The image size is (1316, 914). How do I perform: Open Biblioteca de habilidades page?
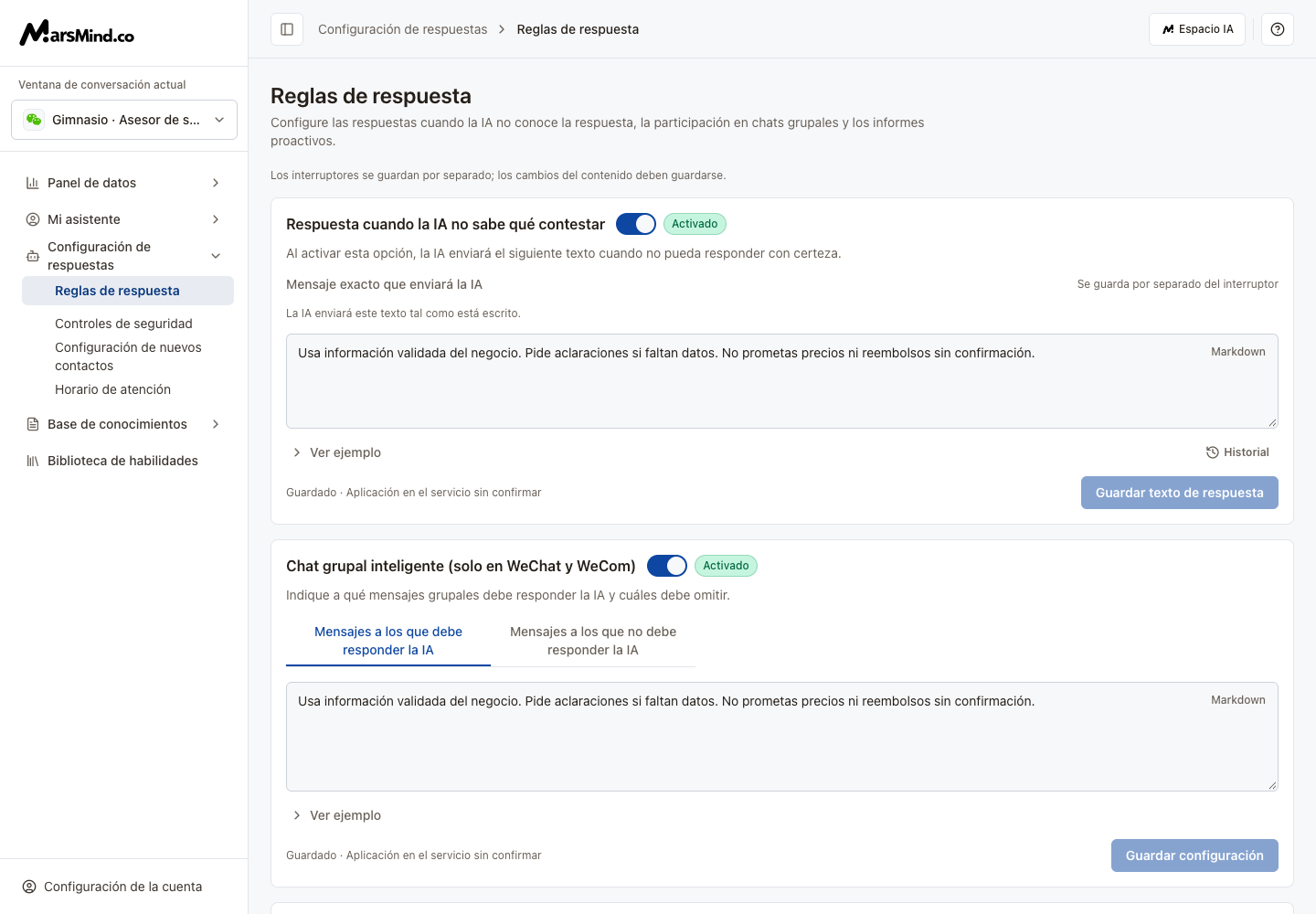pyautogui.click(x=122, y=461)
